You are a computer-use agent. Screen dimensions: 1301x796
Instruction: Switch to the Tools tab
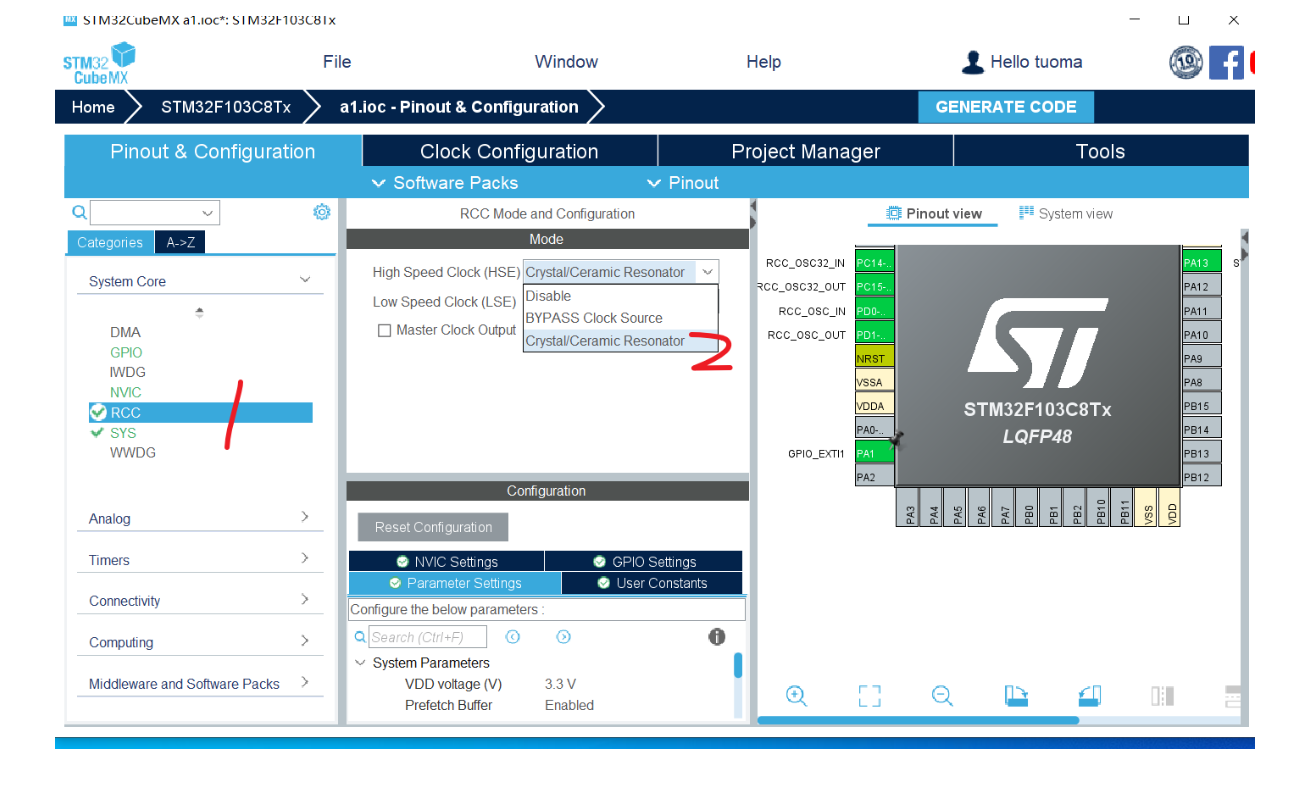coord(1101,151)
